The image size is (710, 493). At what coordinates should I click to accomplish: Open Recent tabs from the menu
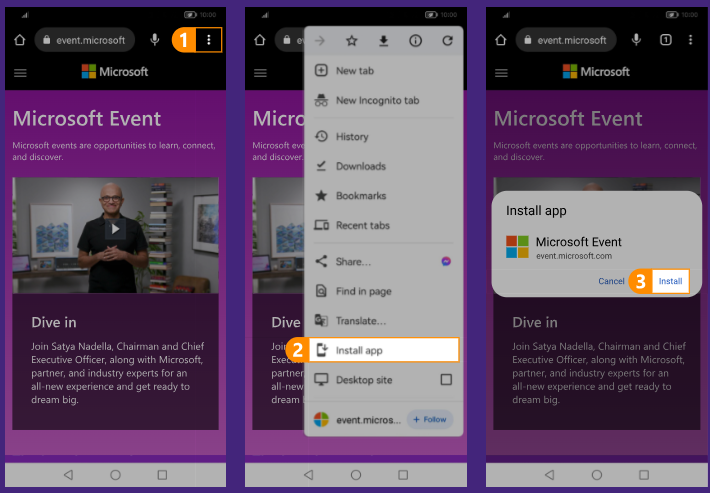click(384, 225)
